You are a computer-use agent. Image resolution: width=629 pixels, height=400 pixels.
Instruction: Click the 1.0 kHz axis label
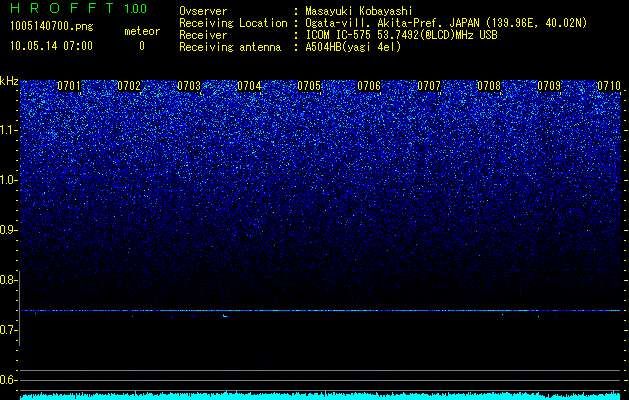(x=9, y=180)
